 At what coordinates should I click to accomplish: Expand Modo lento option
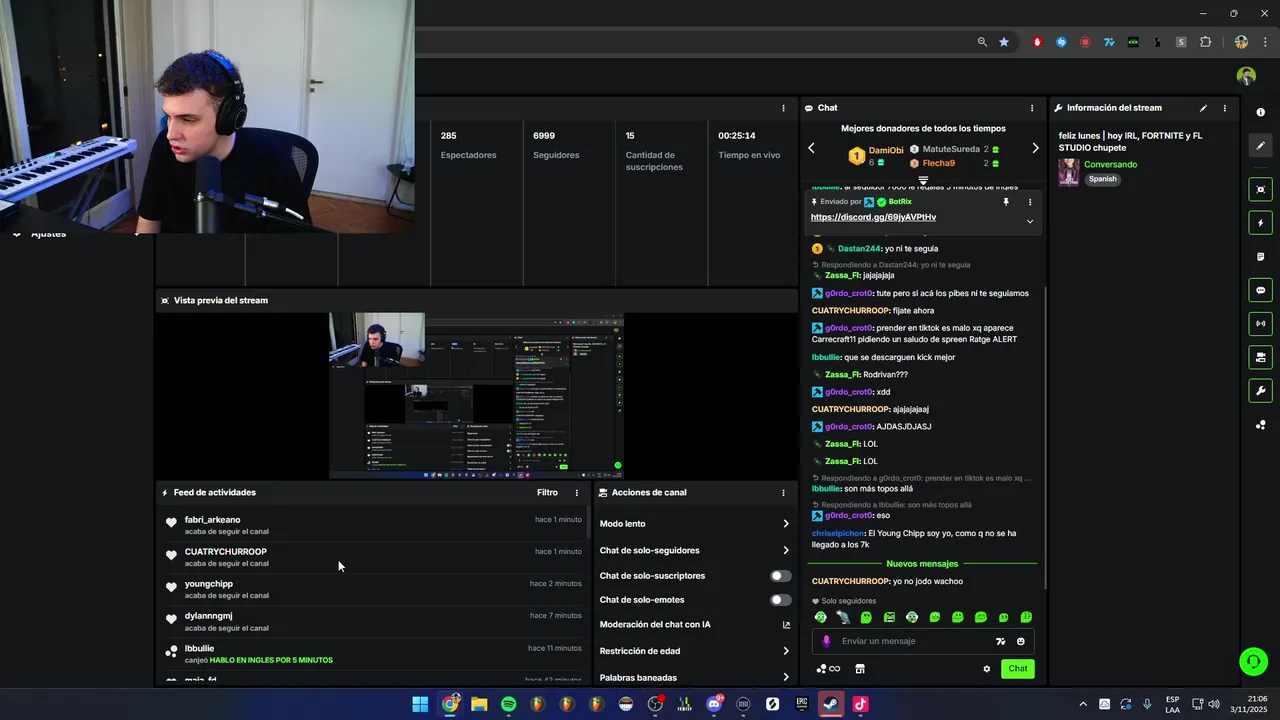click(x=695, y=524)
